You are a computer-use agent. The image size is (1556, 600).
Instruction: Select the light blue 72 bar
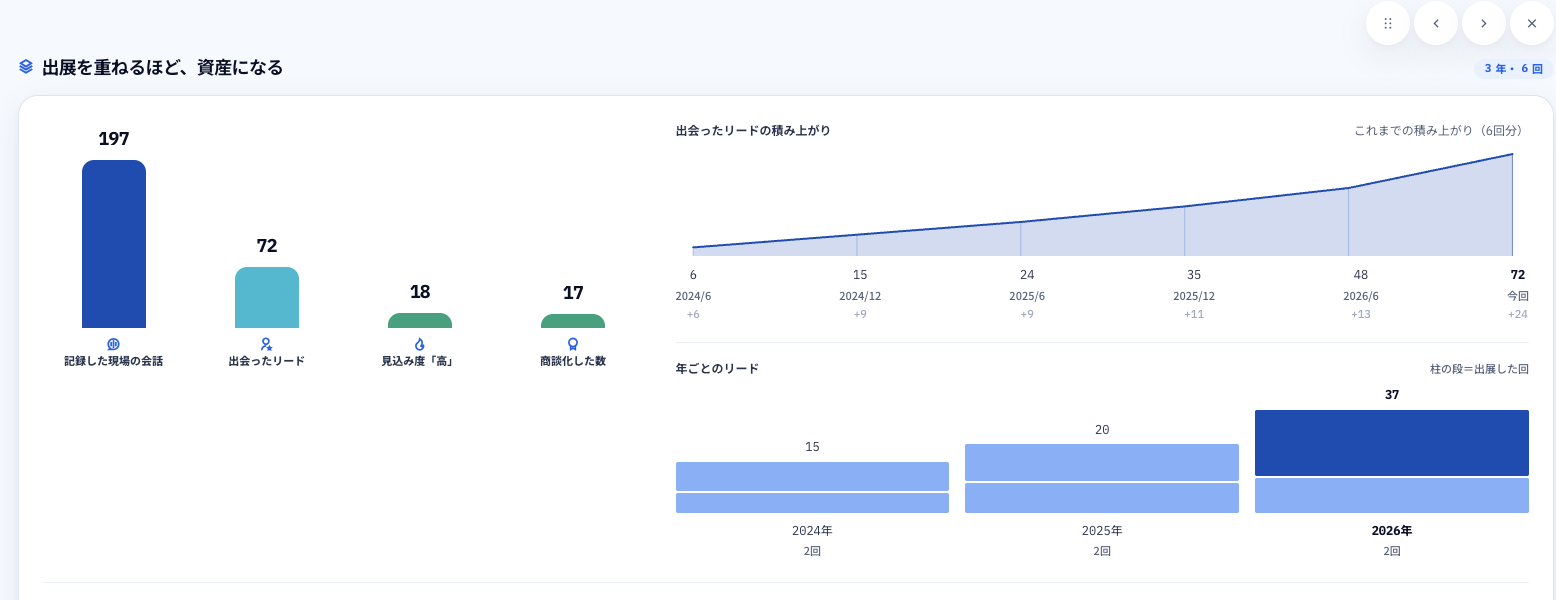267,297
